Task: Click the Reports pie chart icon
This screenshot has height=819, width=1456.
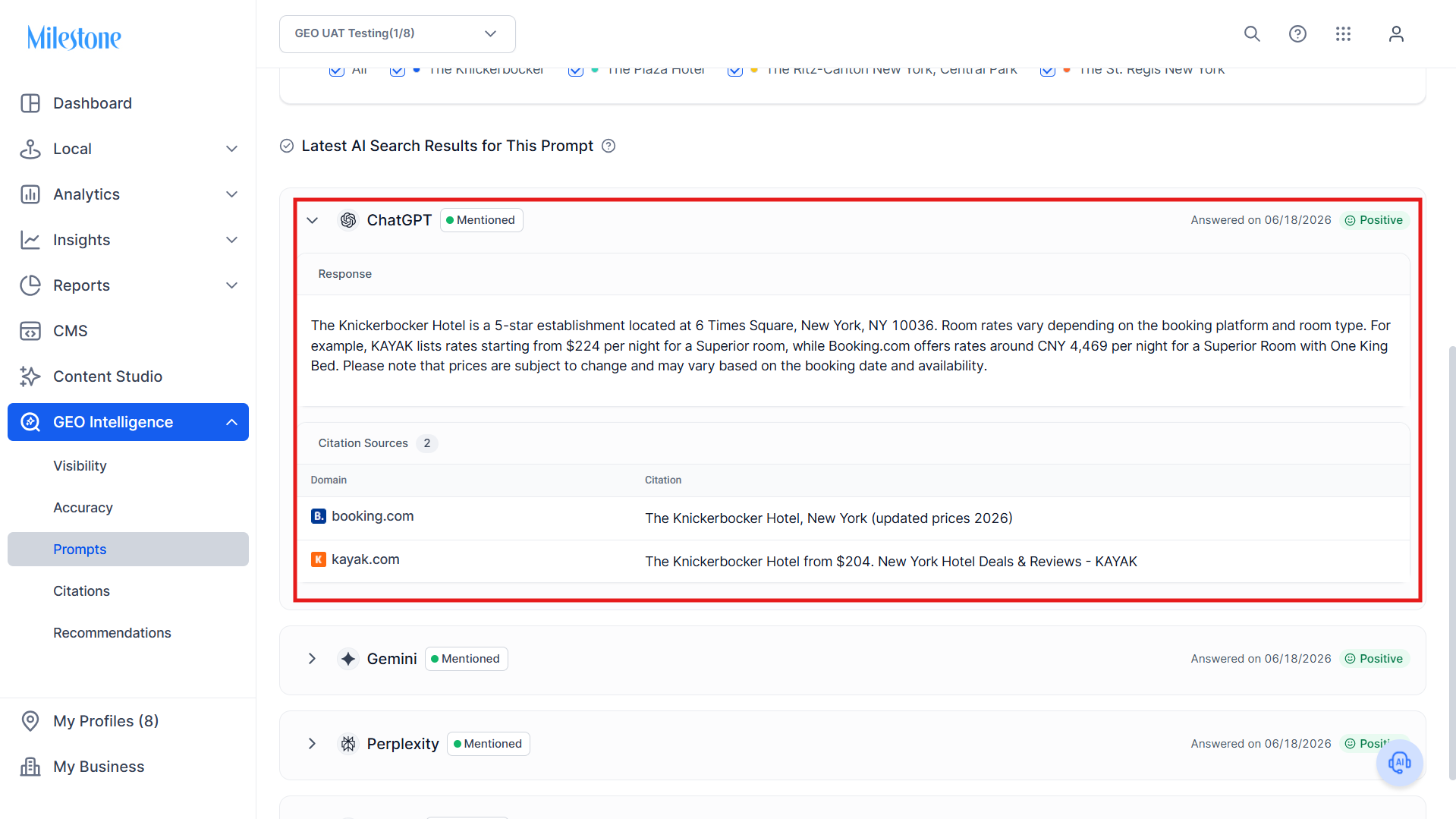Action: [x=30, y=285]
